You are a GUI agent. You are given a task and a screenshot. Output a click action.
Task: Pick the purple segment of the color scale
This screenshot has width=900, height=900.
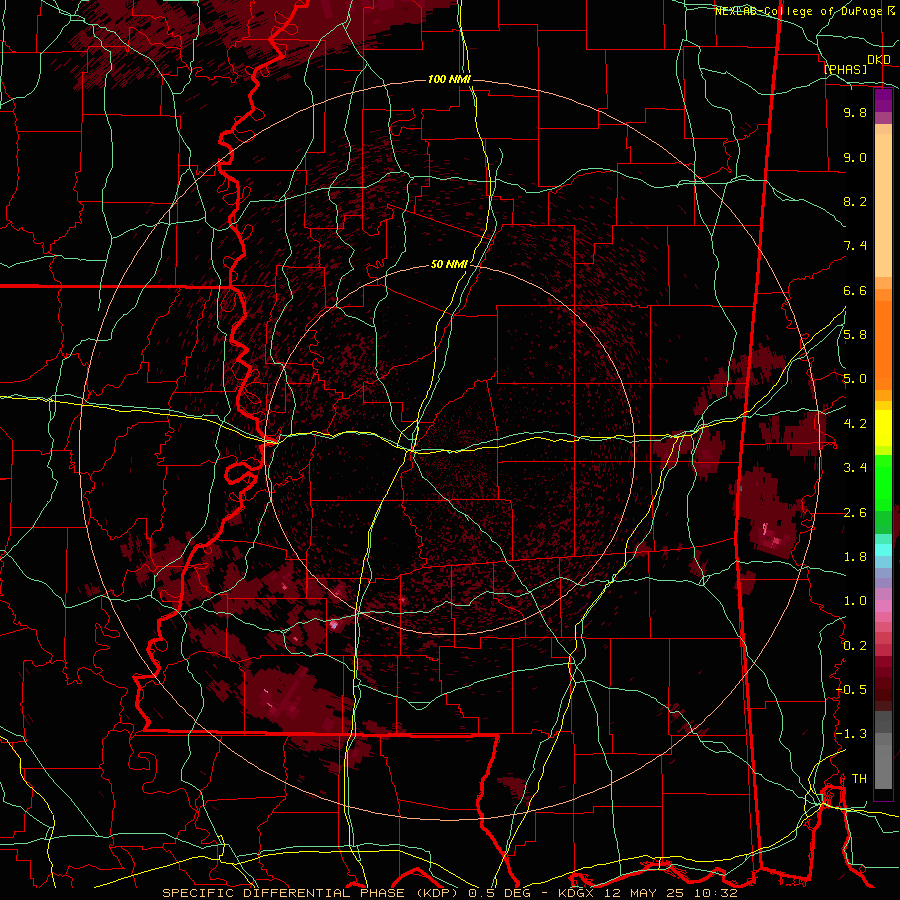(x=883, y=101)
